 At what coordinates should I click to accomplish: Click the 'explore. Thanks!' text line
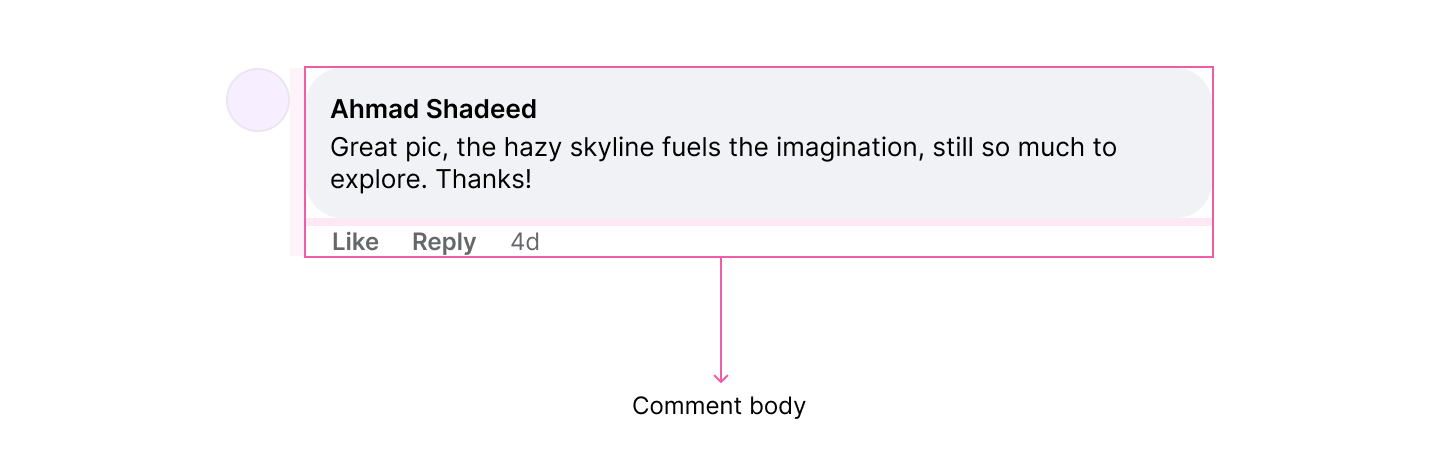pos(430,181)
